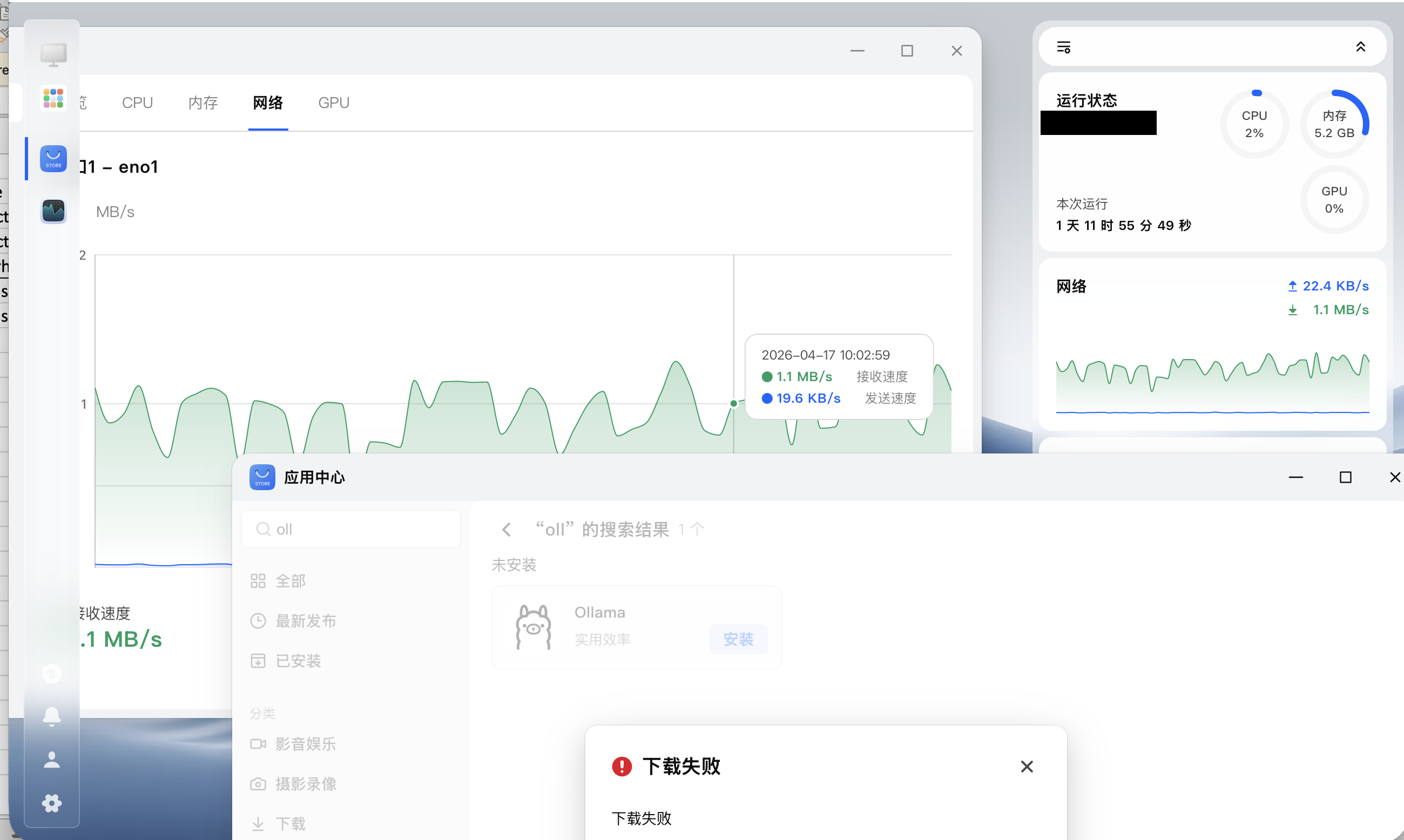Switch to the CPU tab

point(137,103)
